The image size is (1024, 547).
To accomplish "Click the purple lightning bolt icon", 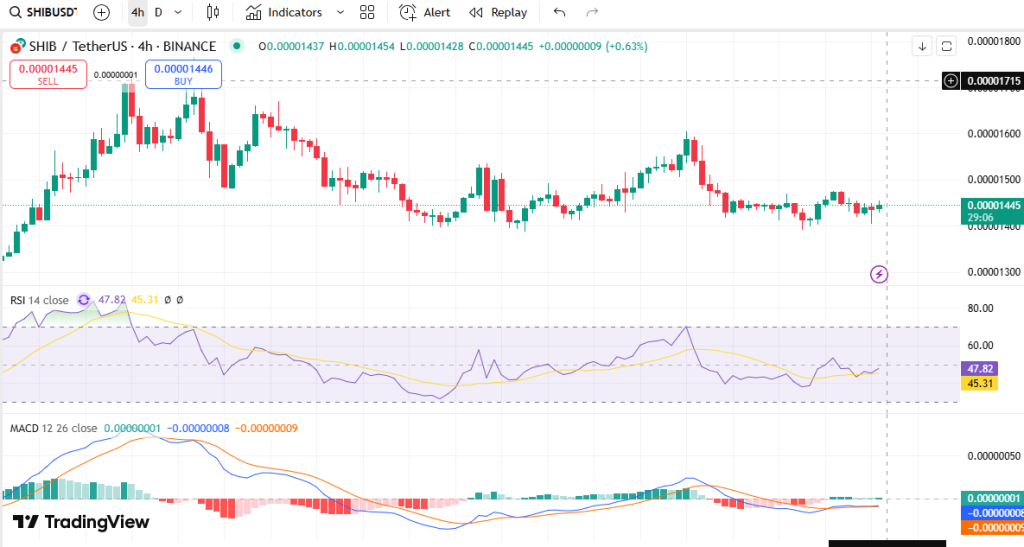I will tap(879, 273).
